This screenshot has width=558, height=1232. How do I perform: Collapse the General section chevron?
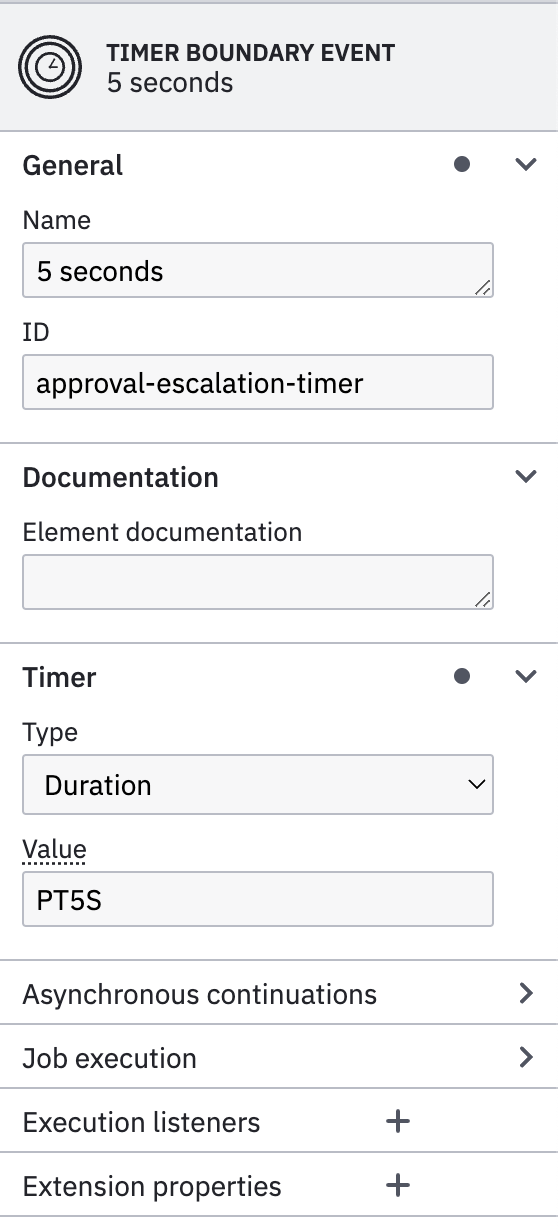[526, 165]
